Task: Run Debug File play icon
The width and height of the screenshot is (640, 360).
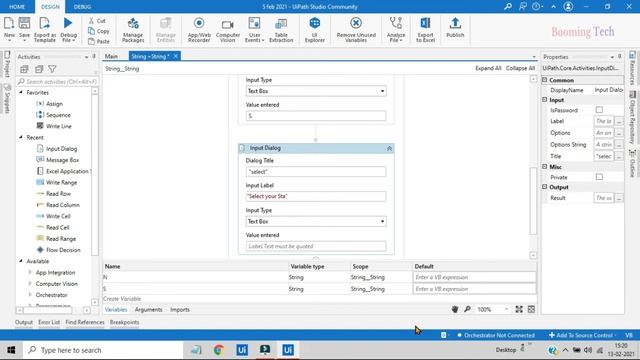Action: (68, 23)
